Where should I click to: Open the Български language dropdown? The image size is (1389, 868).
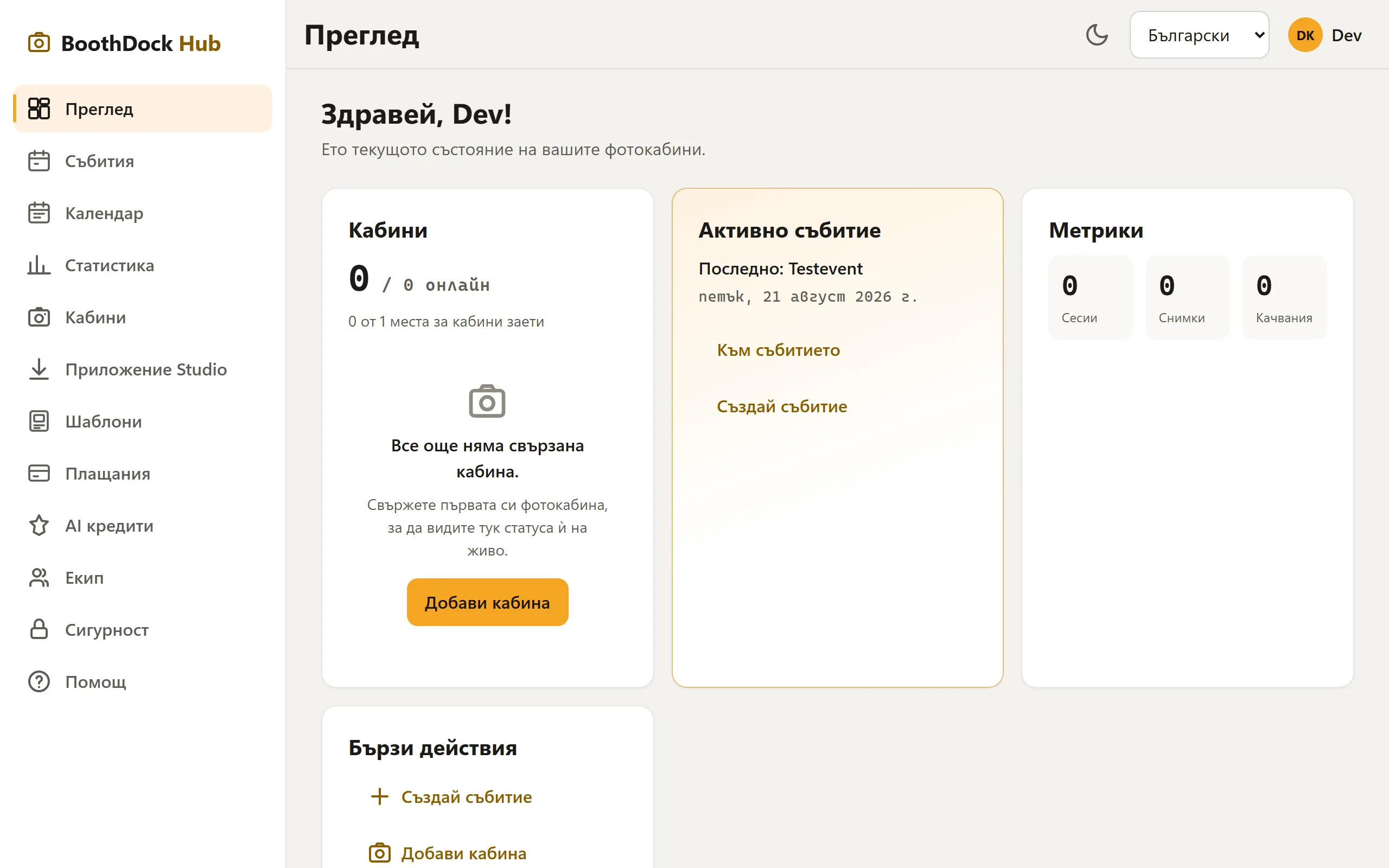click(x=1199, y=35)
